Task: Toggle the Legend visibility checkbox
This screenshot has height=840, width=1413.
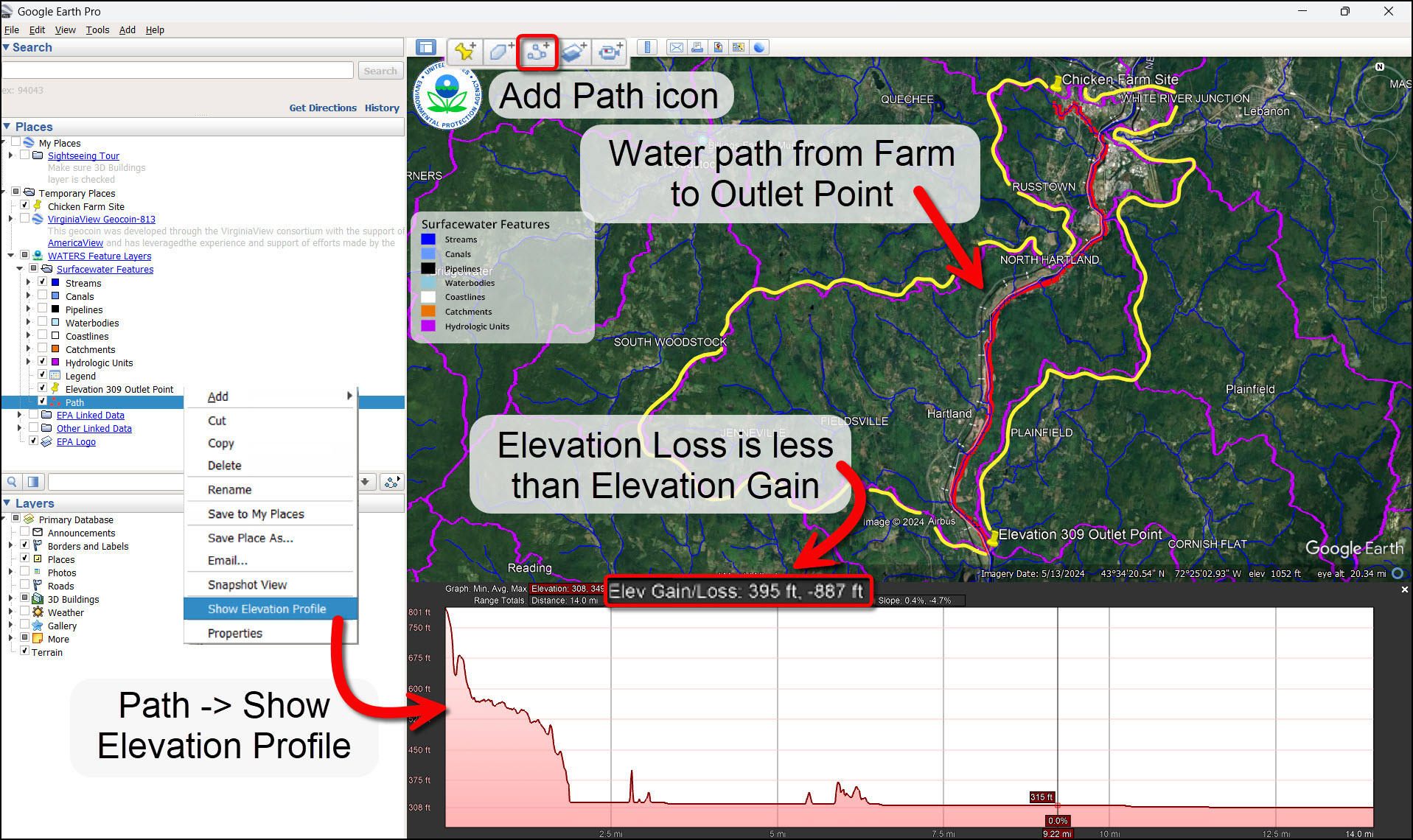Action: pyautogui.click(x=43, y=375)
